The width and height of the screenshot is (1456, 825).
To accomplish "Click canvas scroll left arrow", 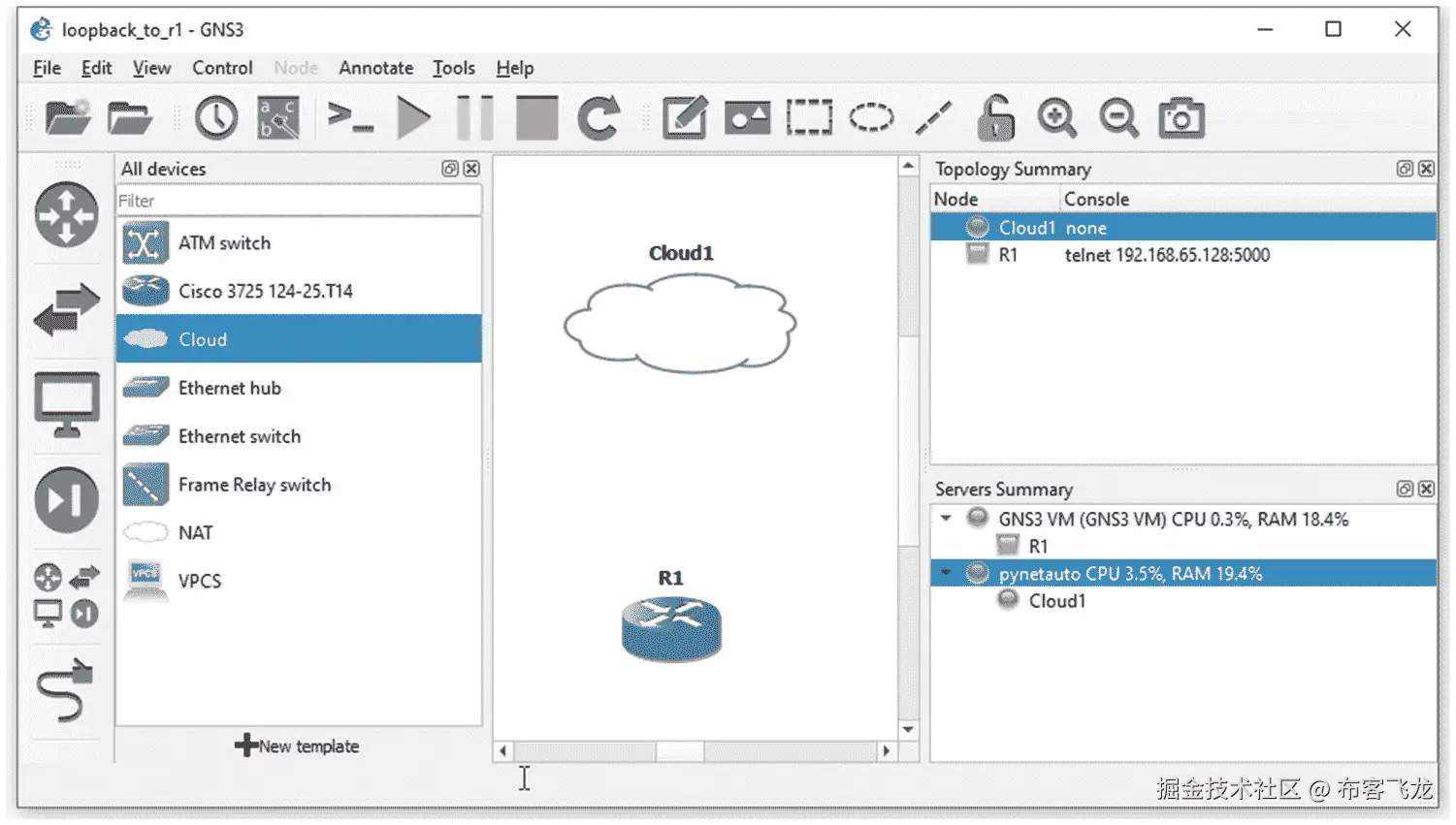I will tap(502, 750).
